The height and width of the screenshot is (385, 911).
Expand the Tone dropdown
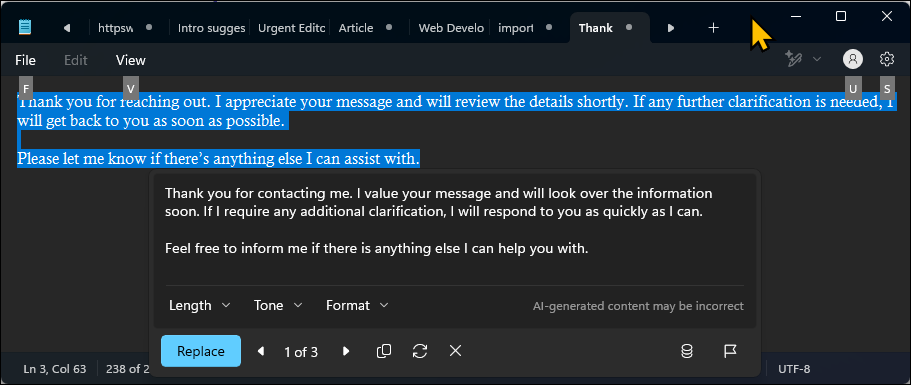(278, 305)
